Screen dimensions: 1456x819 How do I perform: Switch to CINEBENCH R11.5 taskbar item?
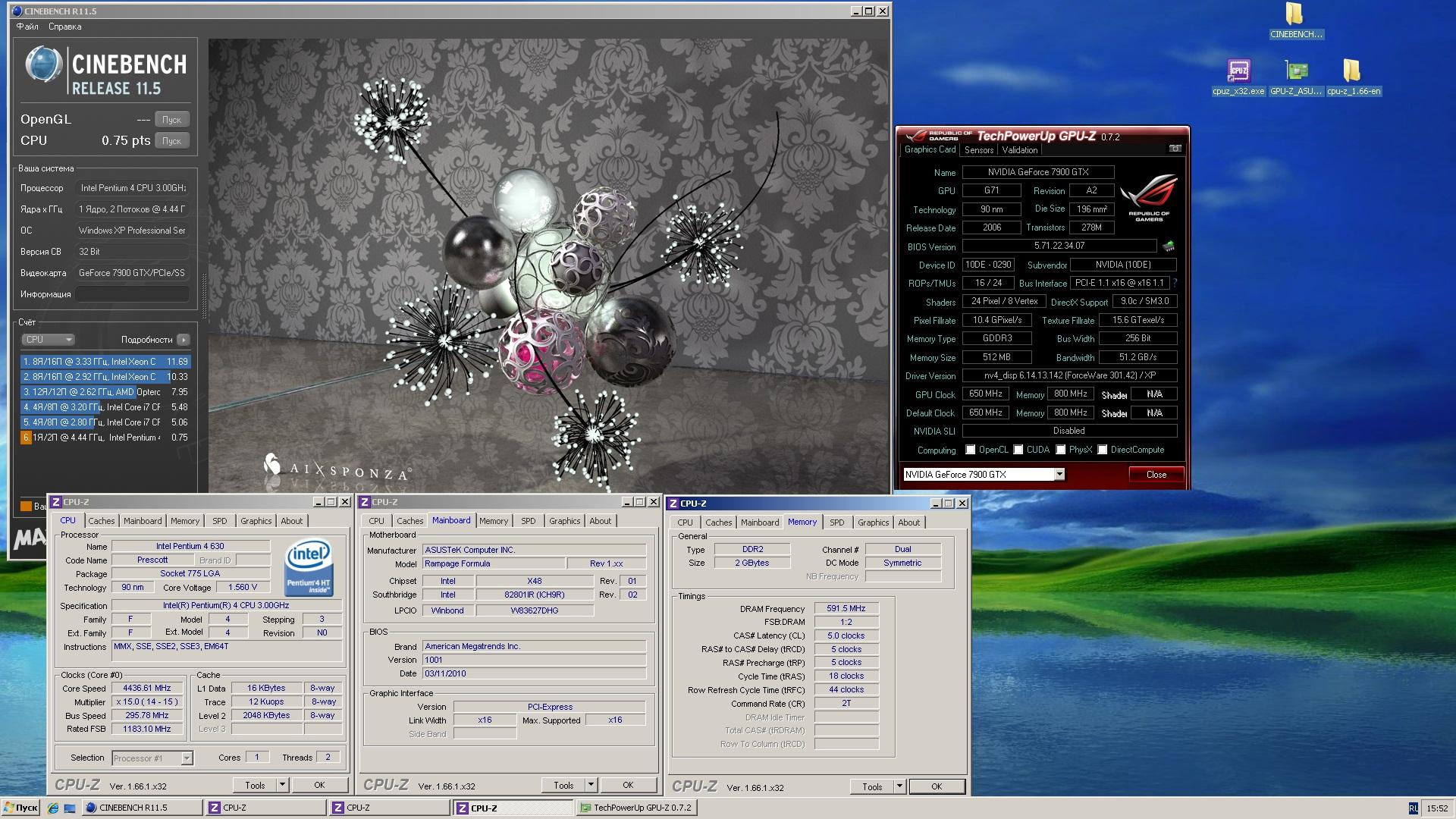click(x=143, y=808)
